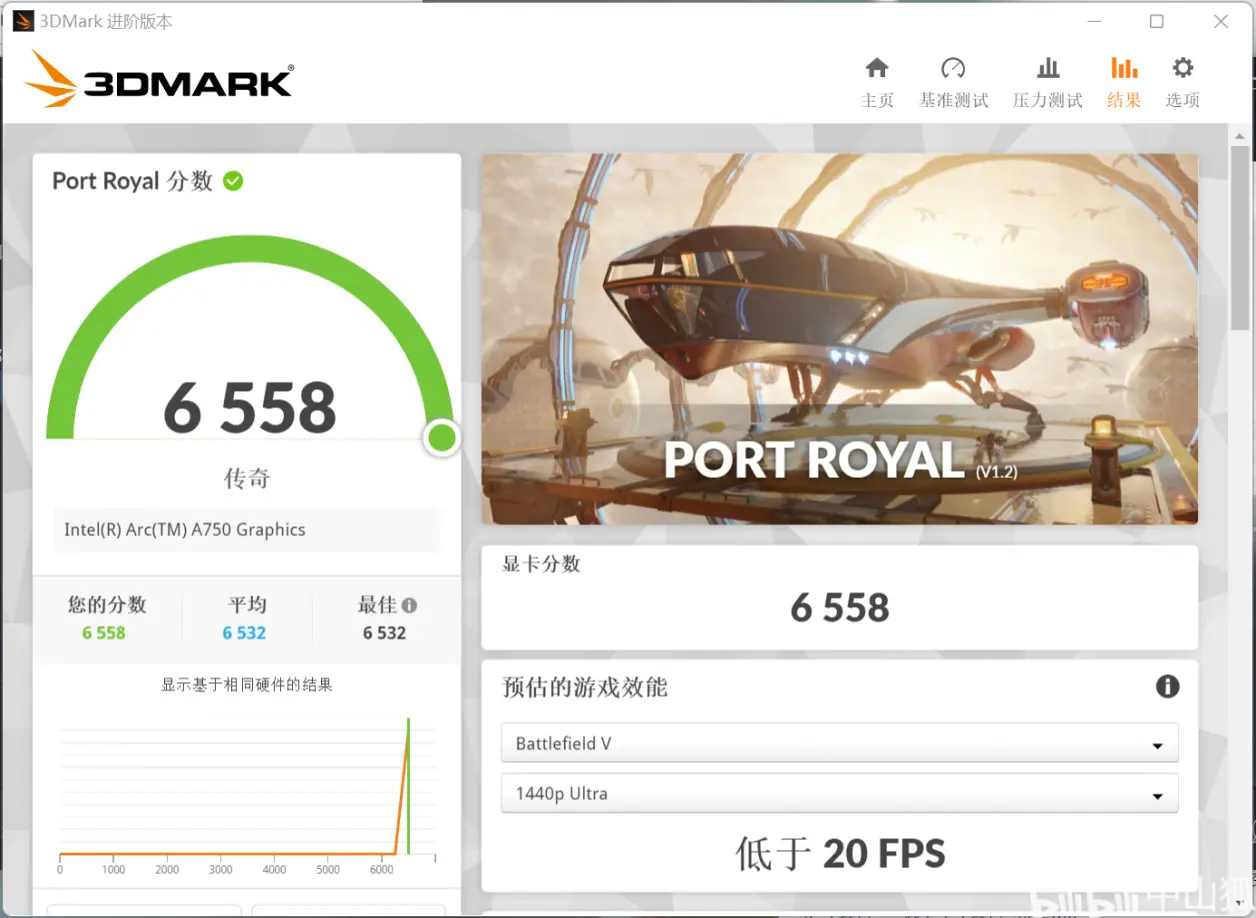1256x918 pixels.
Task: Click the 显示基于相同硬件的结果 caption
Action: [247, 685]
